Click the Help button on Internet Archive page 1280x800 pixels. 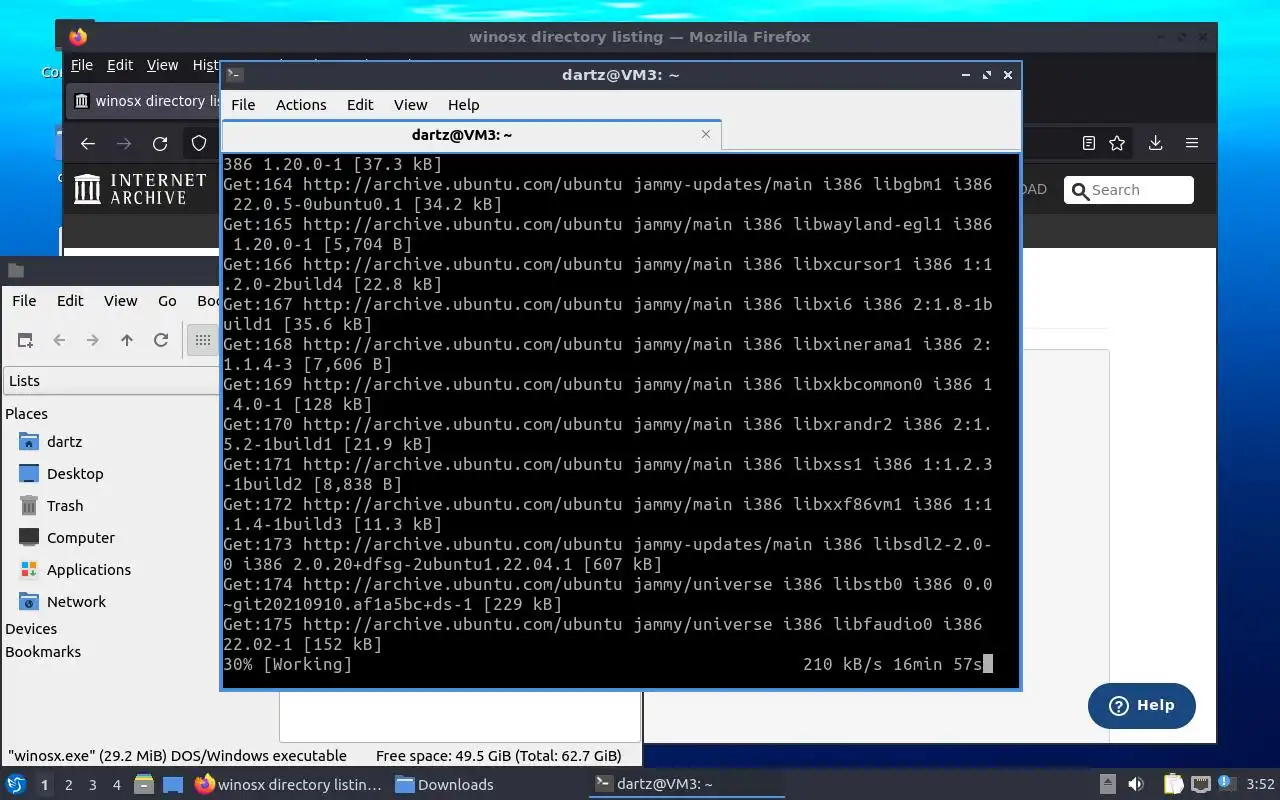coord(1142,705)
